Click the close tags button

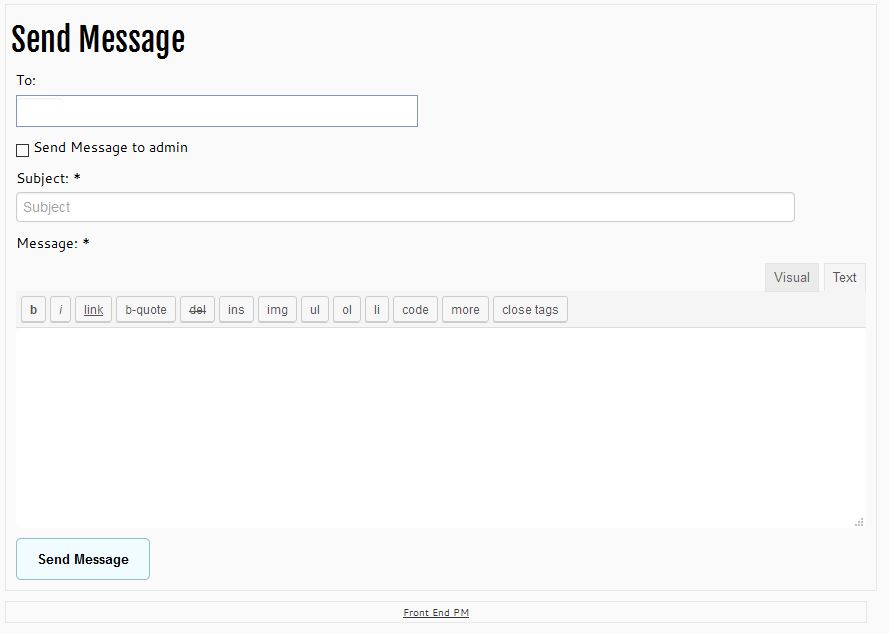(x=530, y=310)
